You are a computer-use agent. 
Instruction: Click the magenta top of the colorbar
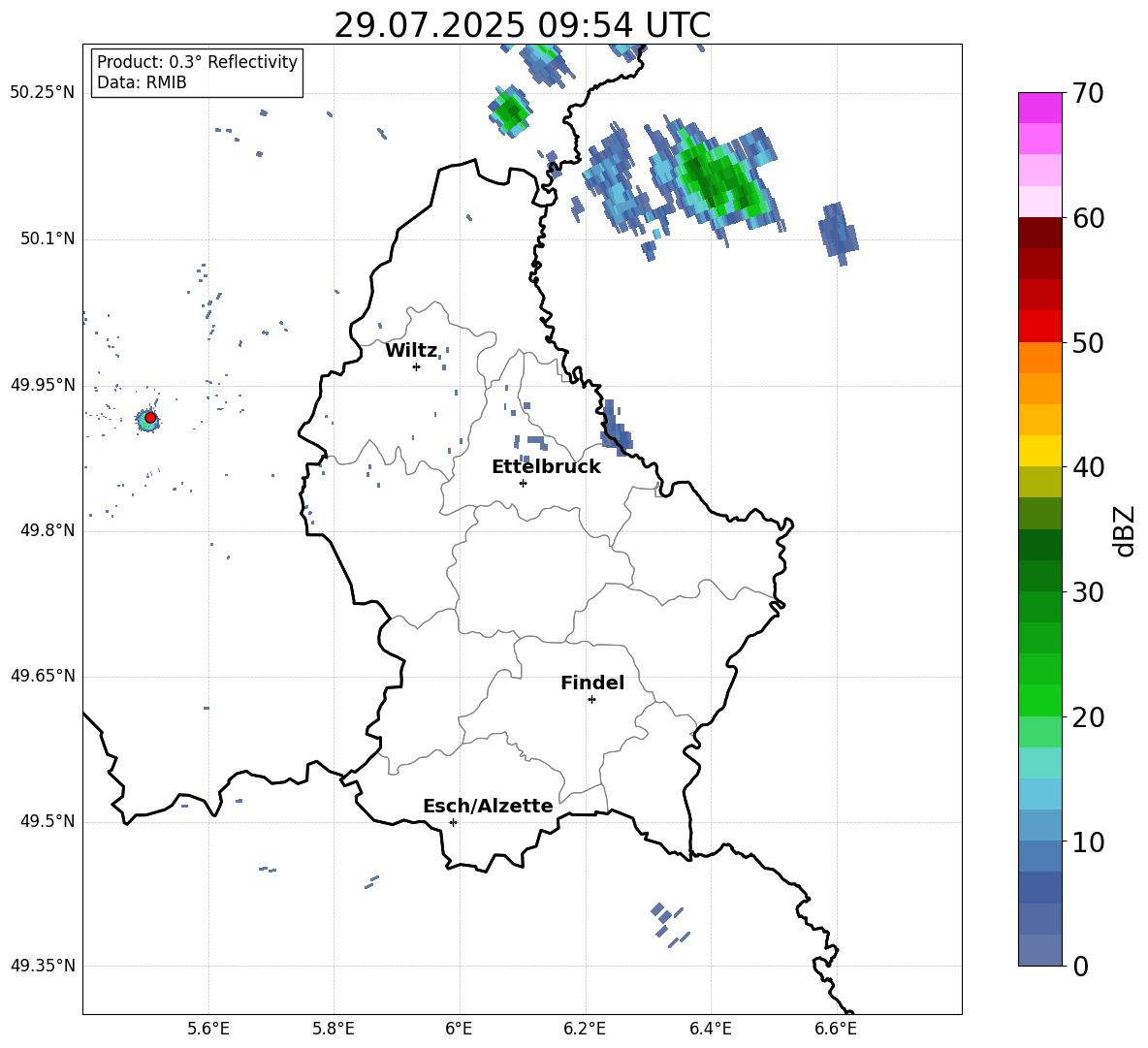click(1039, 108)
